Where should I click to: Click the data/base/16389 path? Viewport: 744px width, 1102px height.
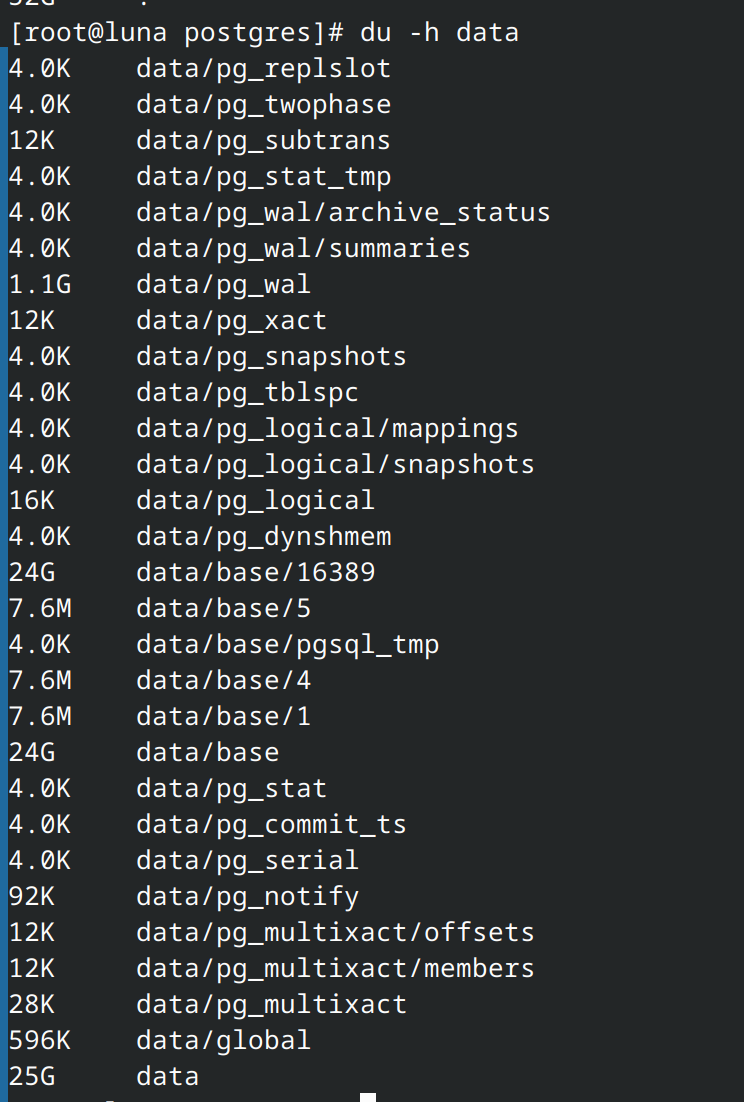click(x=255, y=572)
